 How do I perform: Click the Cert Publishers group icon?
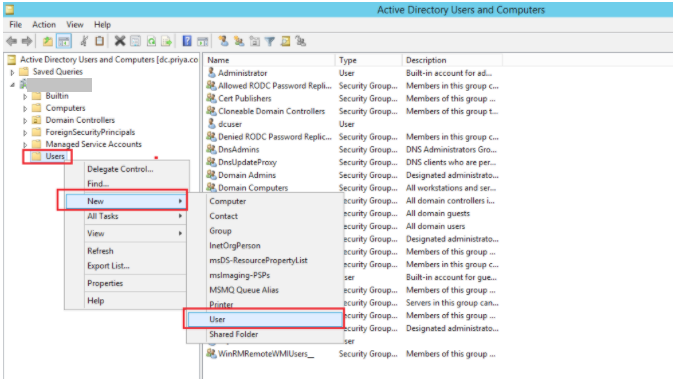[x=211, y=98]
